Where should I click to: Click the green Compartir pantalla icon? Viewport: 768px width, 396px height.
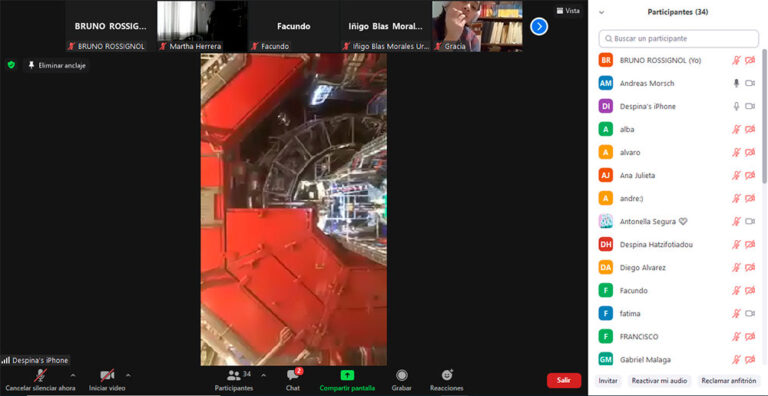click(347, 375)
